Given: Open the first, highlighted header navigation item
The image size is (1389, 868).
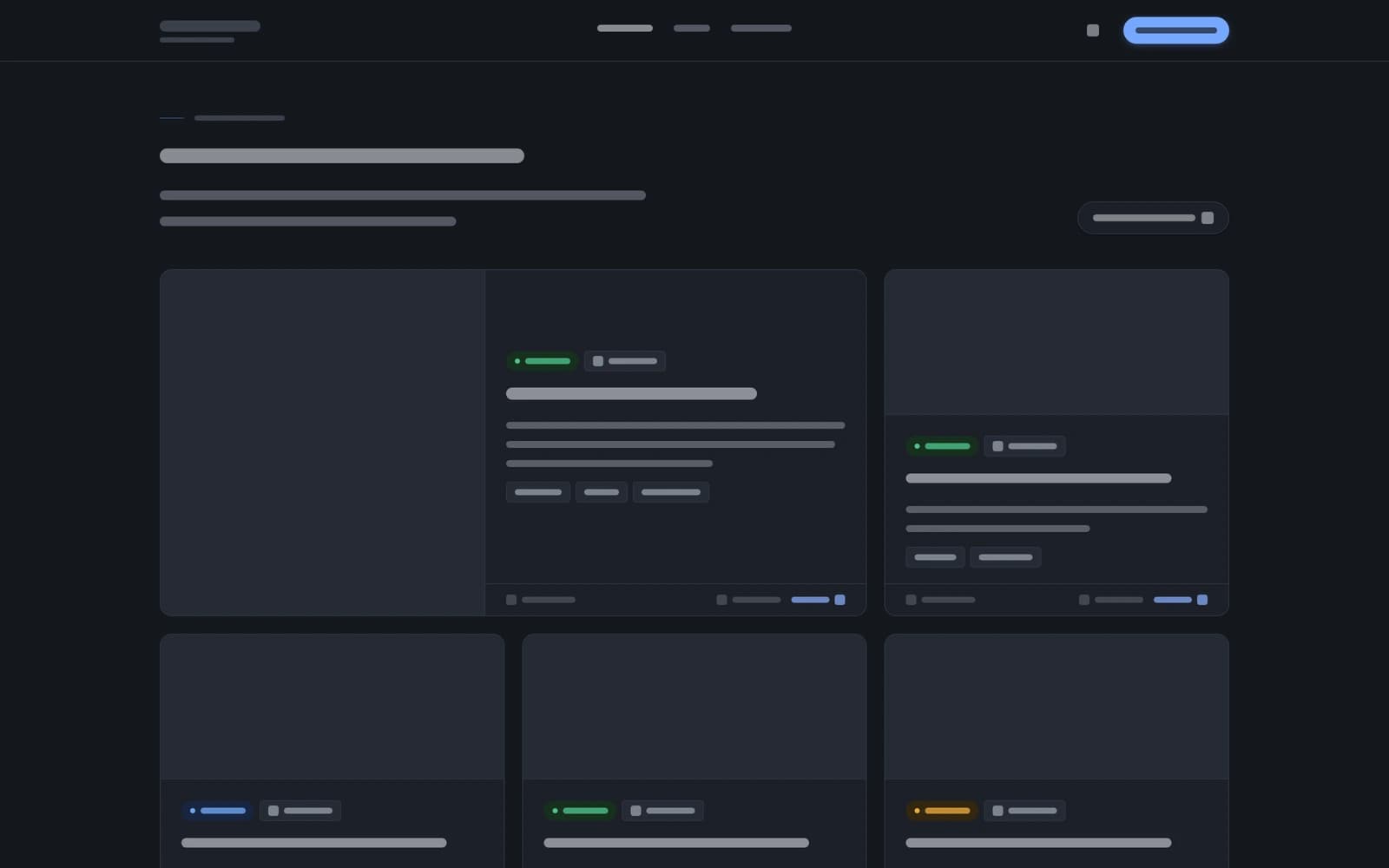Looking at the screenshot, I should click(x=625, y=29).
